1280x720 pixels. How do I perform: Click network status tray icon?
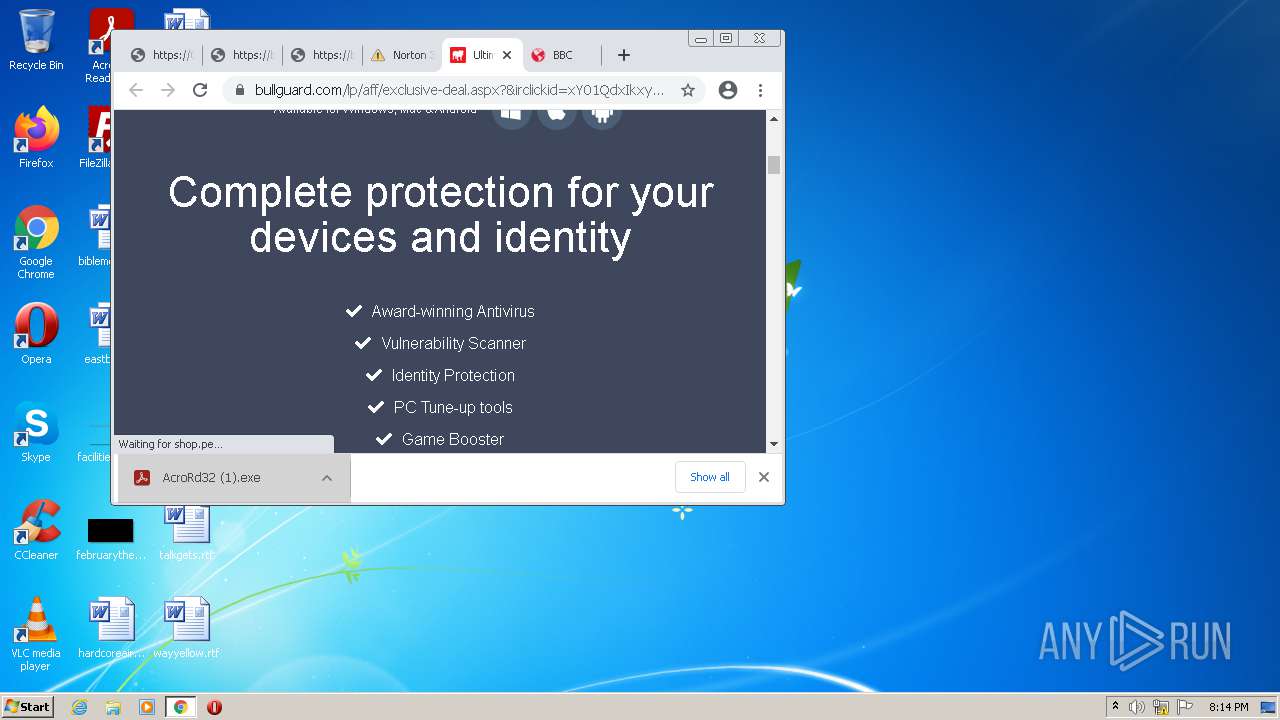1161,707
